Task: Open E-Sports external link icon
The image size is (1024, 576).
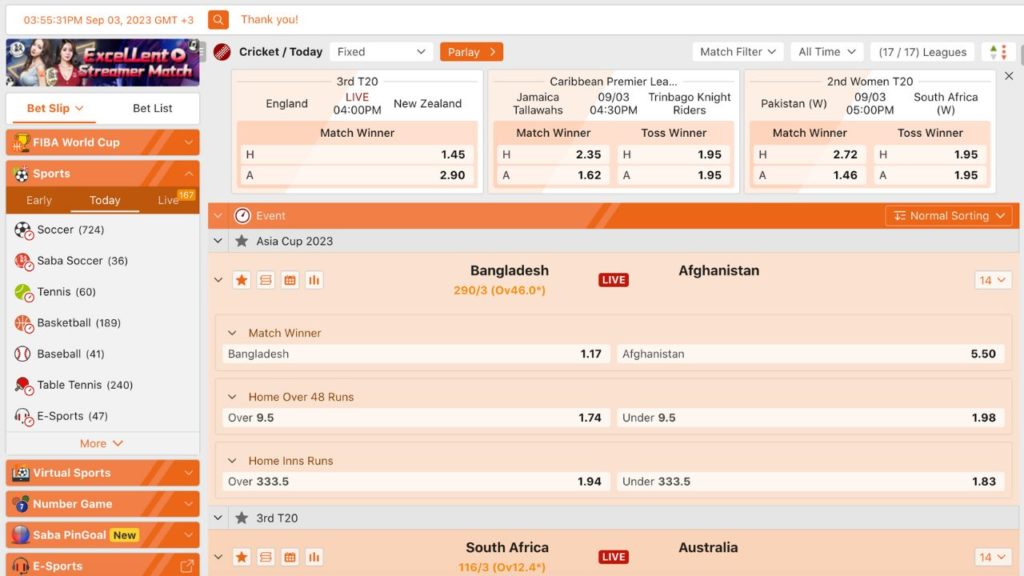Action: pos(187,566)
